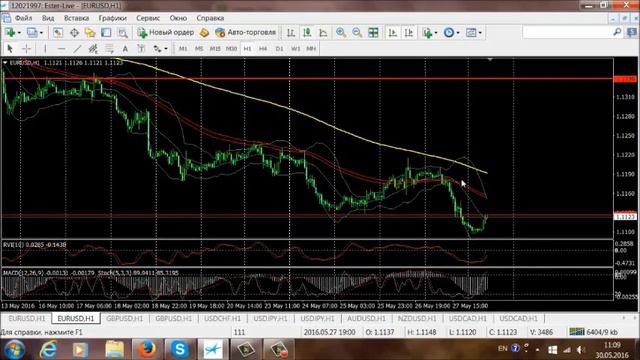640x360 pixels.
Task: Select the text A tool
Action: pos(125,49)
